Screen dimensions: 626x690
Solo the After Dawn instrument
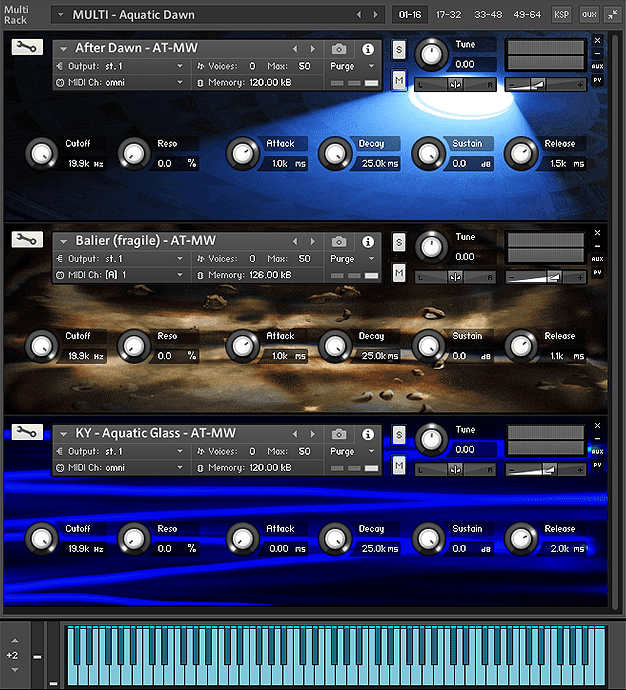(x=399, y=49)
